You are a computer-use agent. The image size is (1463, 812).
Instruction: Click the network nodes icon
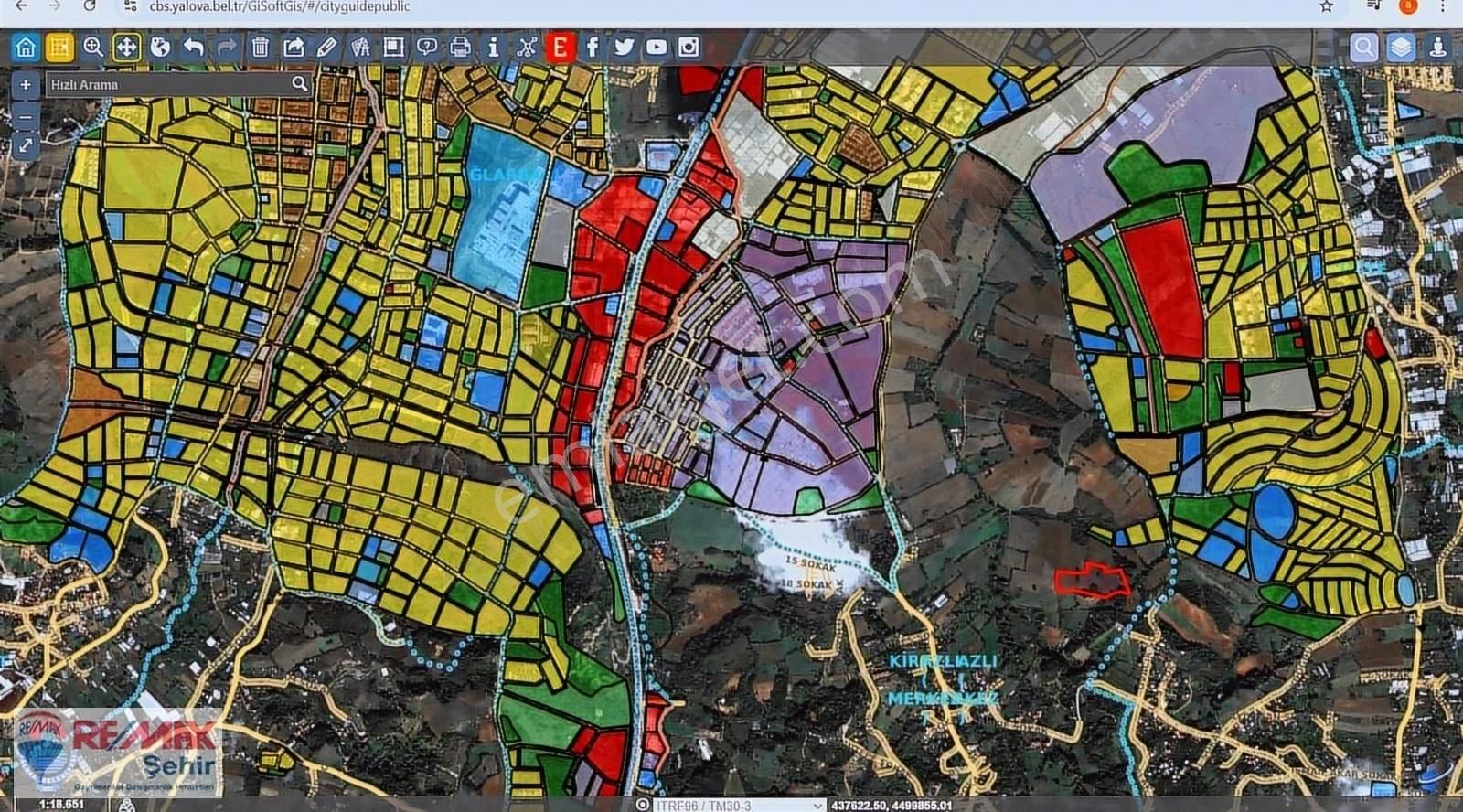(527, 48)
